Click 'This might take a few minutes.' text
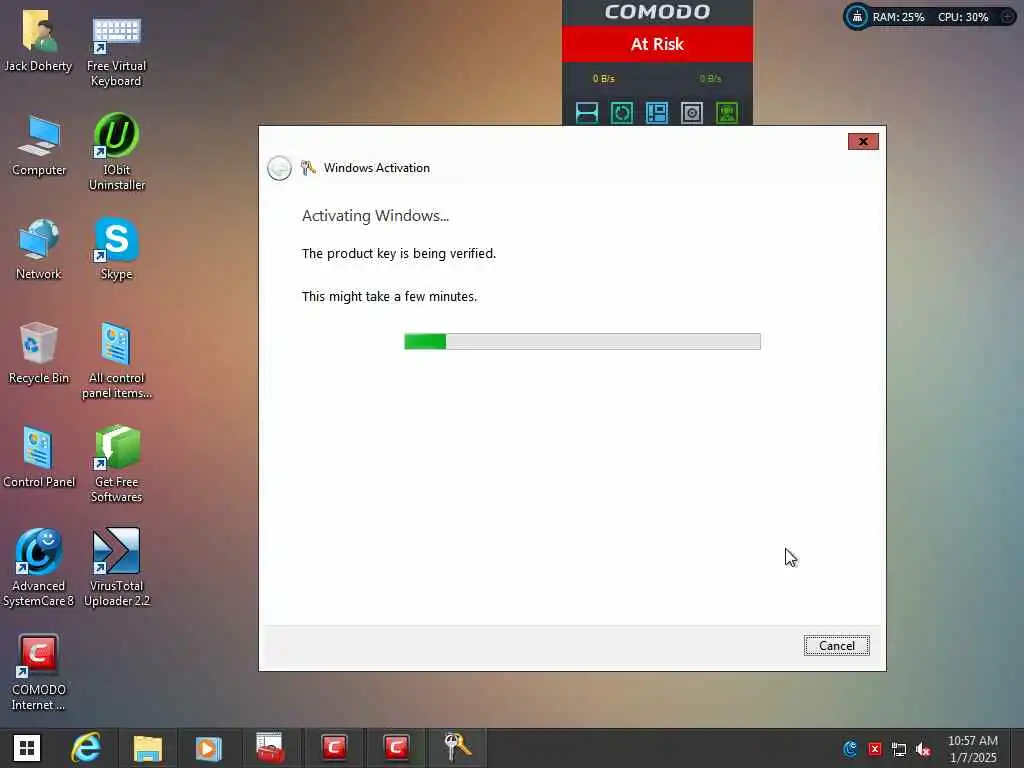This screenshot has height=768, width=1024. 389,296
